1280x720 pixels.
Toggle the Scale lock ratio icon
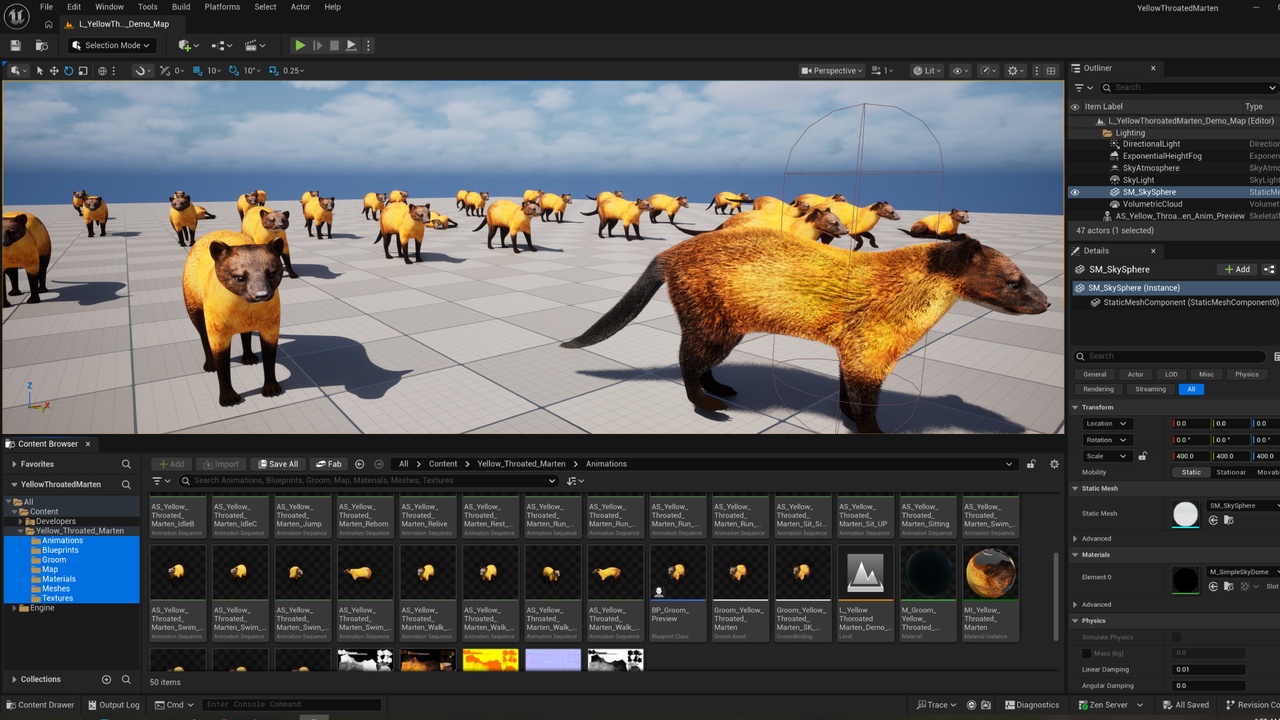pos(1143,456)
